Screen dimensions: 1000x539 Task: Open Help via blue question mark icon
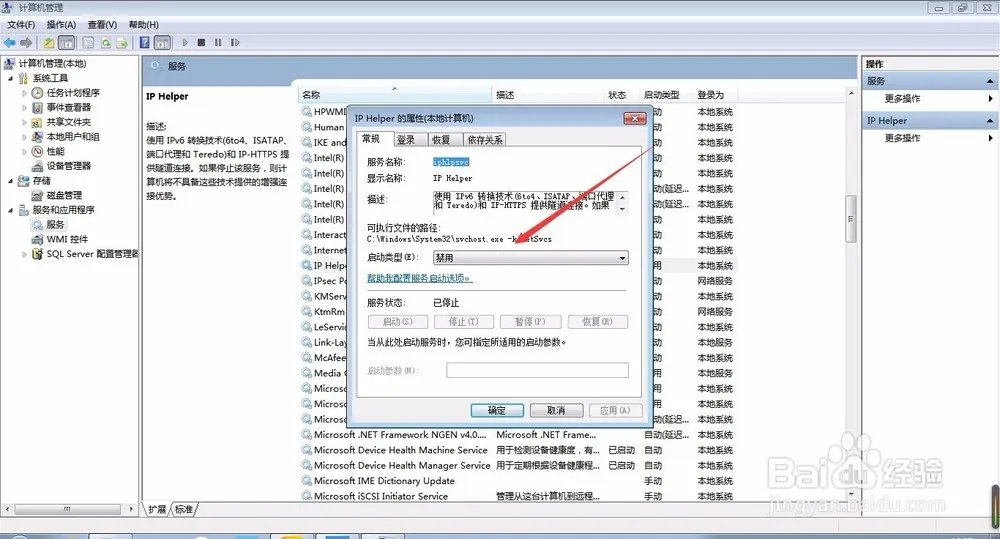pos(145,43)
